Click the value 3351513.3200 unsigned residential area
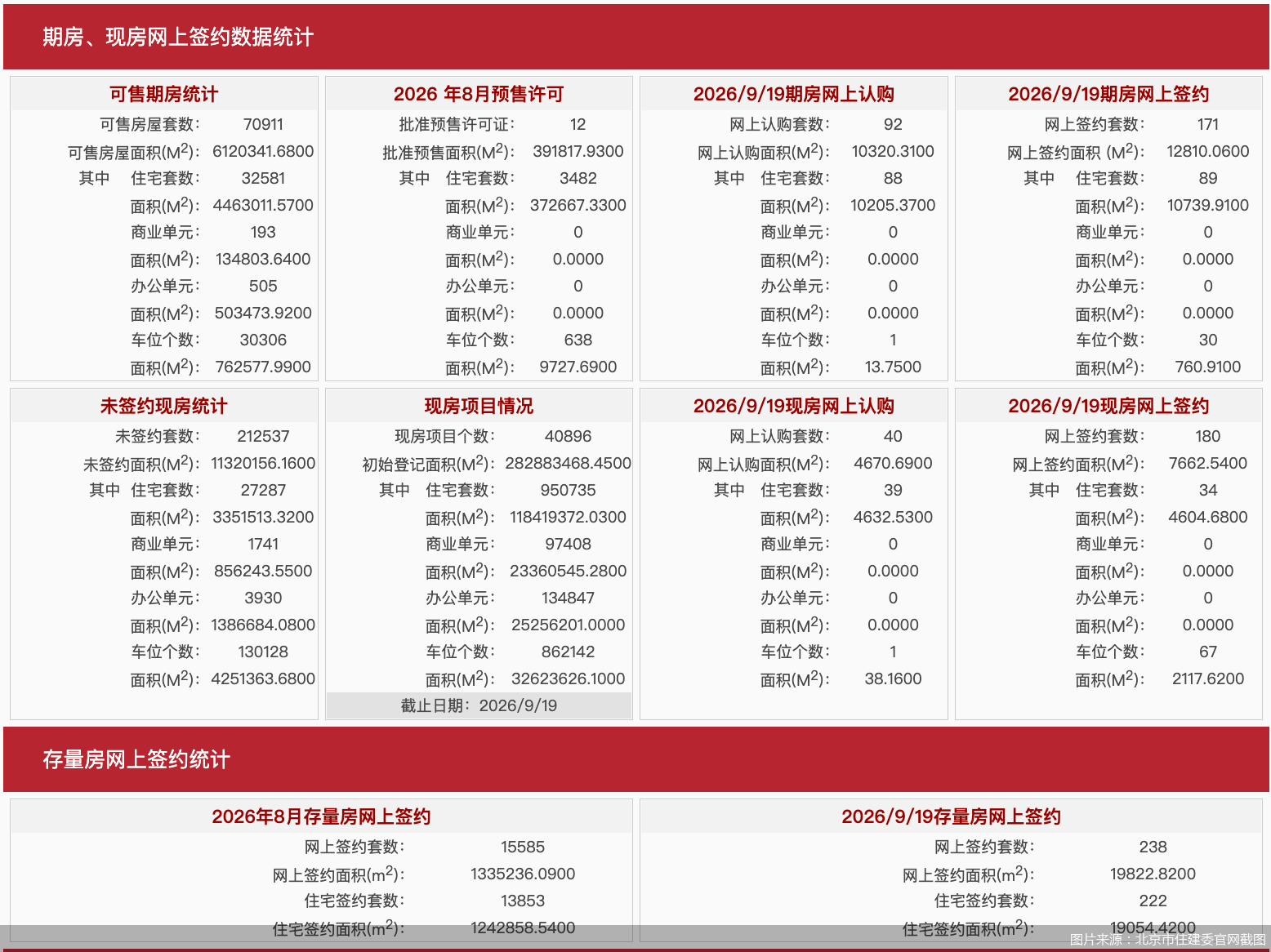The width and height of the screenshot is (1271, 952). click(263, 517)
